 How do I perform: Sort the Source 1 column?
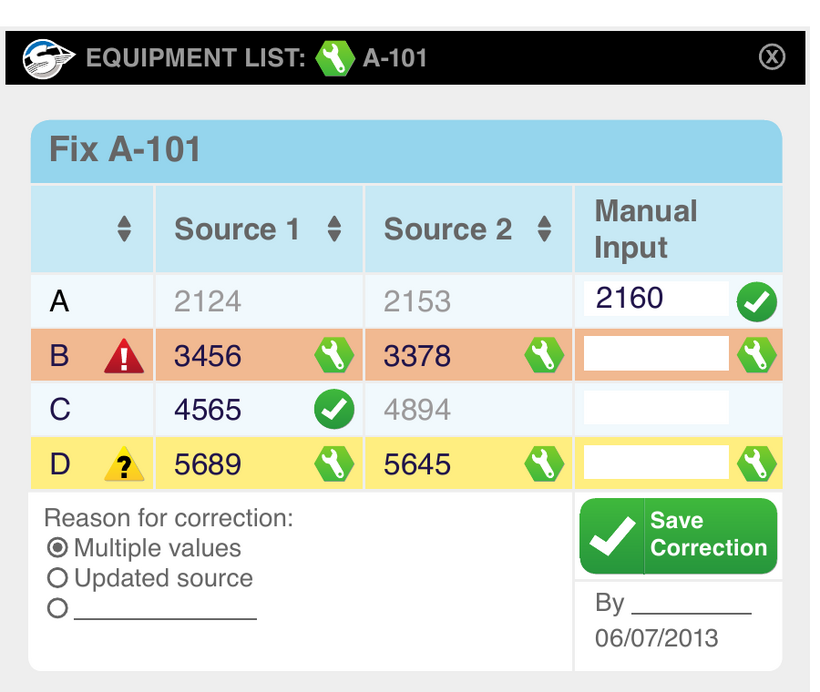pyautogui.click(x=334, y=229)
